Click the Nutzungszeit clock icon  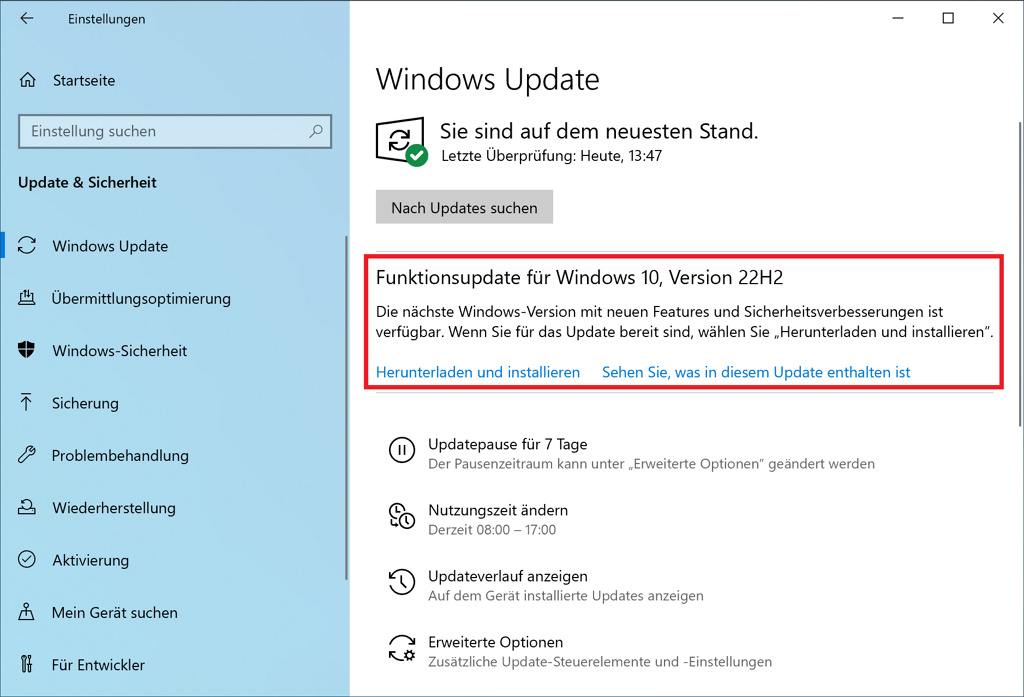[x=402, y=517]
